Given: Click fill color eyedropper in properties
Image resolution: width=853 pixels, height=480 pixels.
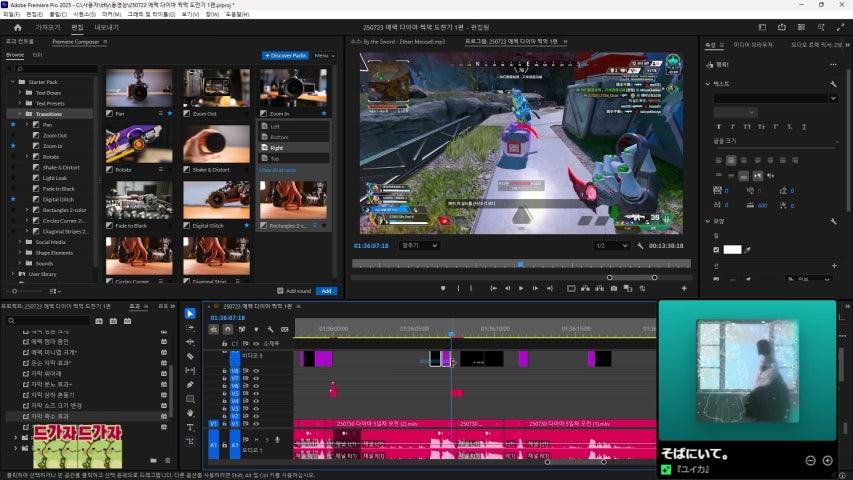Looking at the screenshot, I should click(x=748, y=250).
